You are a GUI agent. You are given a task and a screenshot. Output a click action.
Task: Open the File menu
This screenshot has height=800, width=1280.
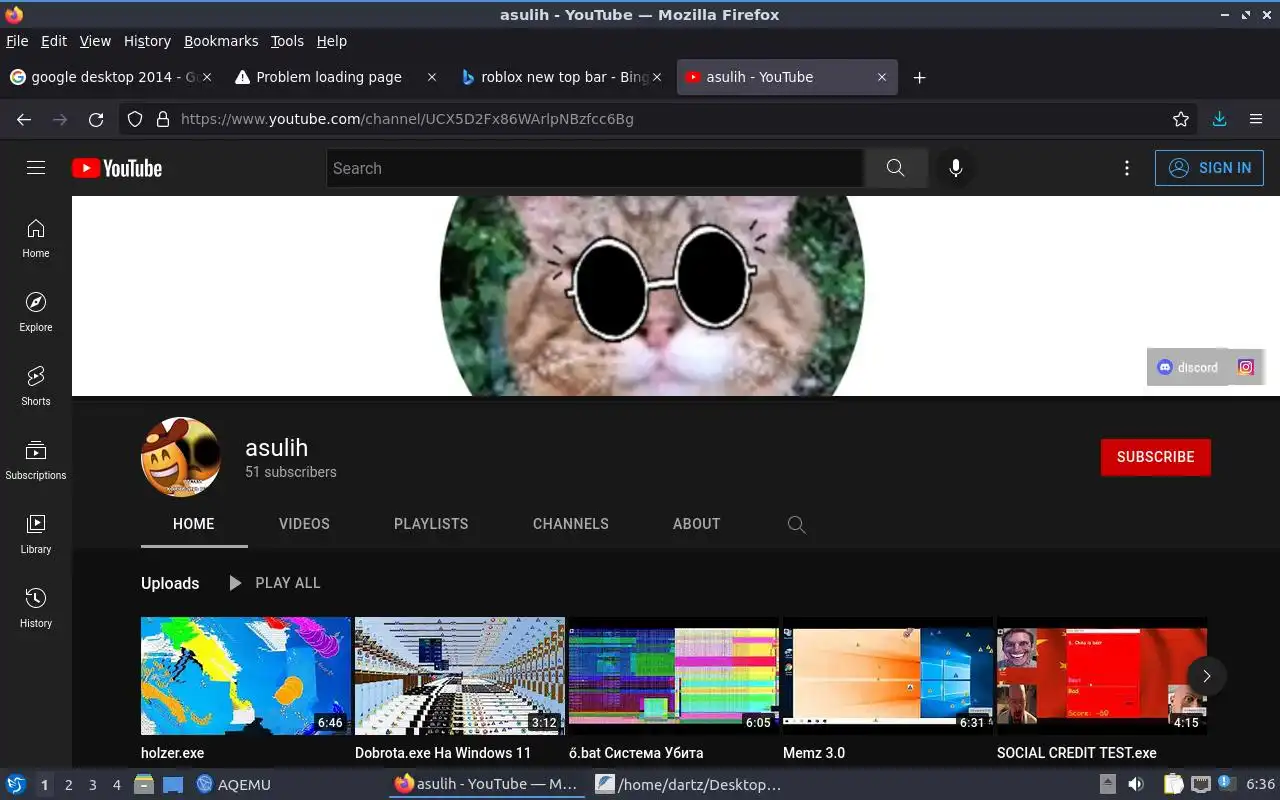(x=17, y=41)
